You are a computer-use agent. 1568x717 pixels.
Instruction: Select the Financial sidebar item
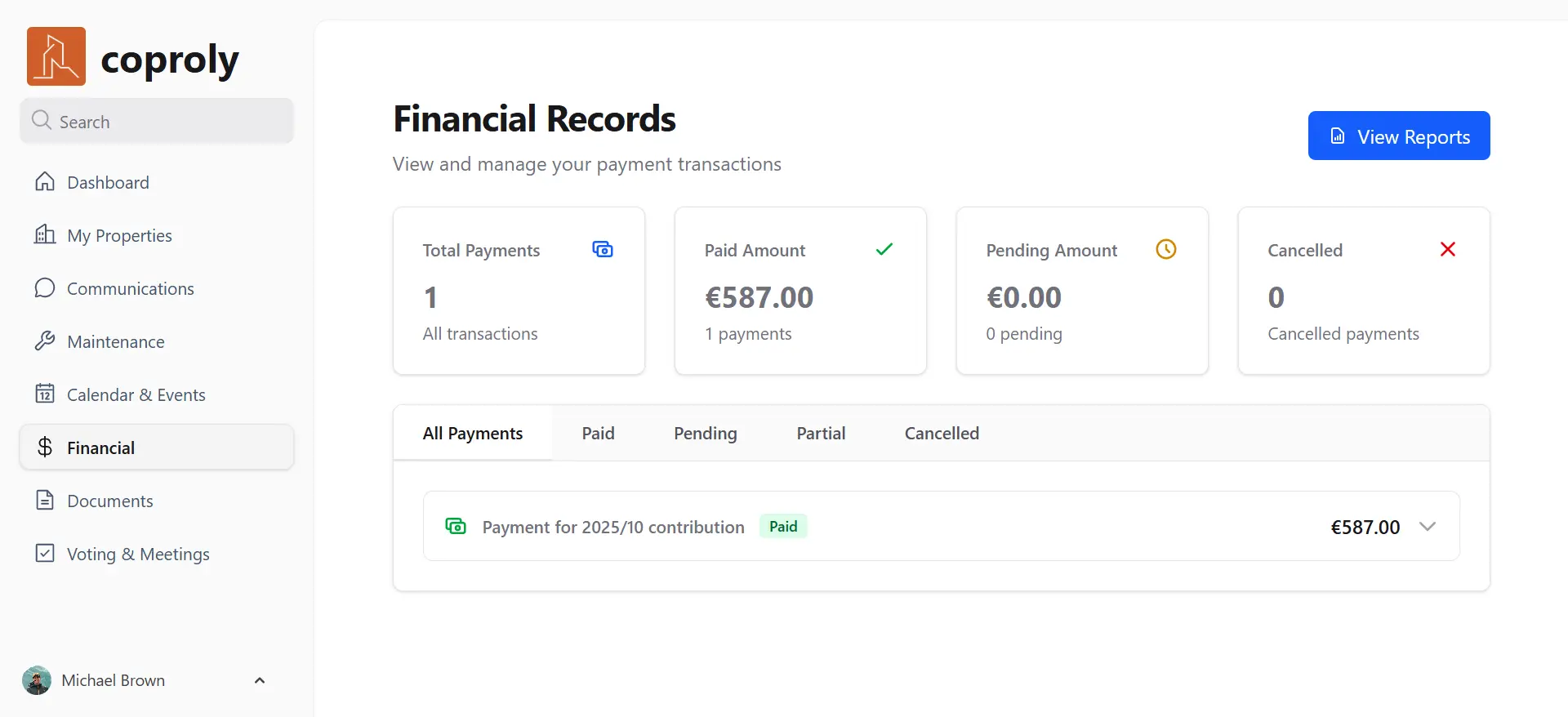click(x=157, y=447)
